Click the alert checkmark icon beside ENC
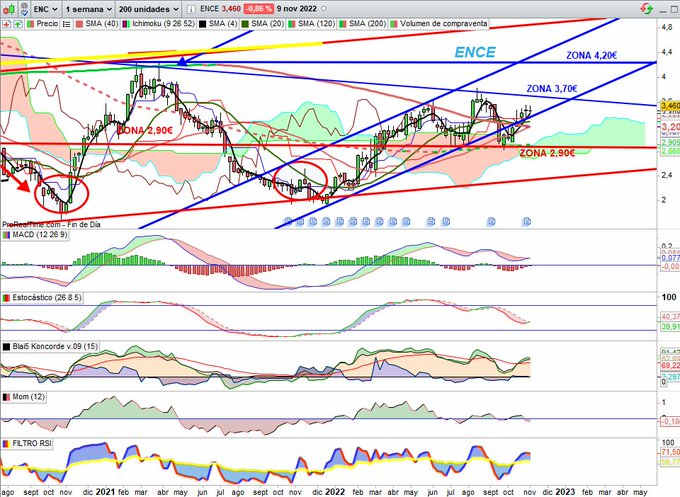This screenshot has width=680, height=497. click(x=25, y=9)
